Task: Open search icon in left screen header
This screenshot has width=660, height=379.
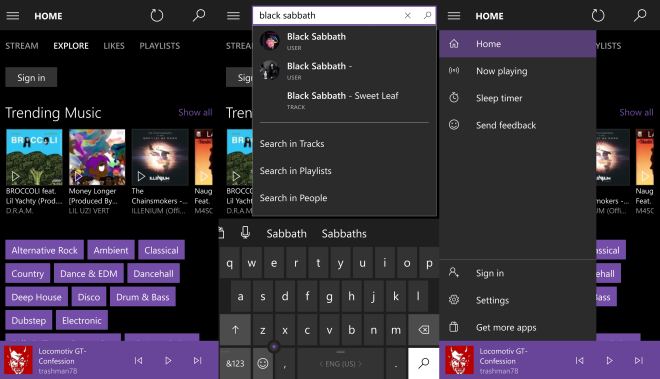Action: coord(199,16)
